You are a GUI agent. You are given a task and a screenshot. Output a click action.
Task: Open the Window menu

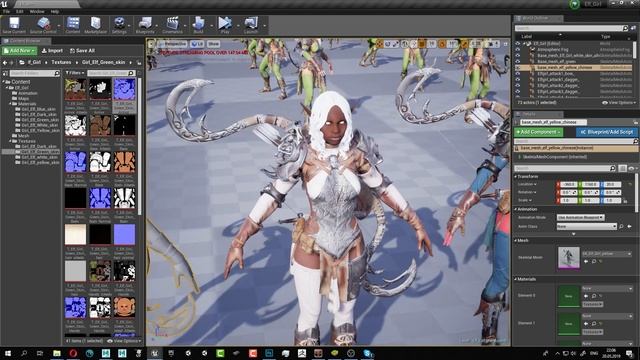[x=37, y=11]
